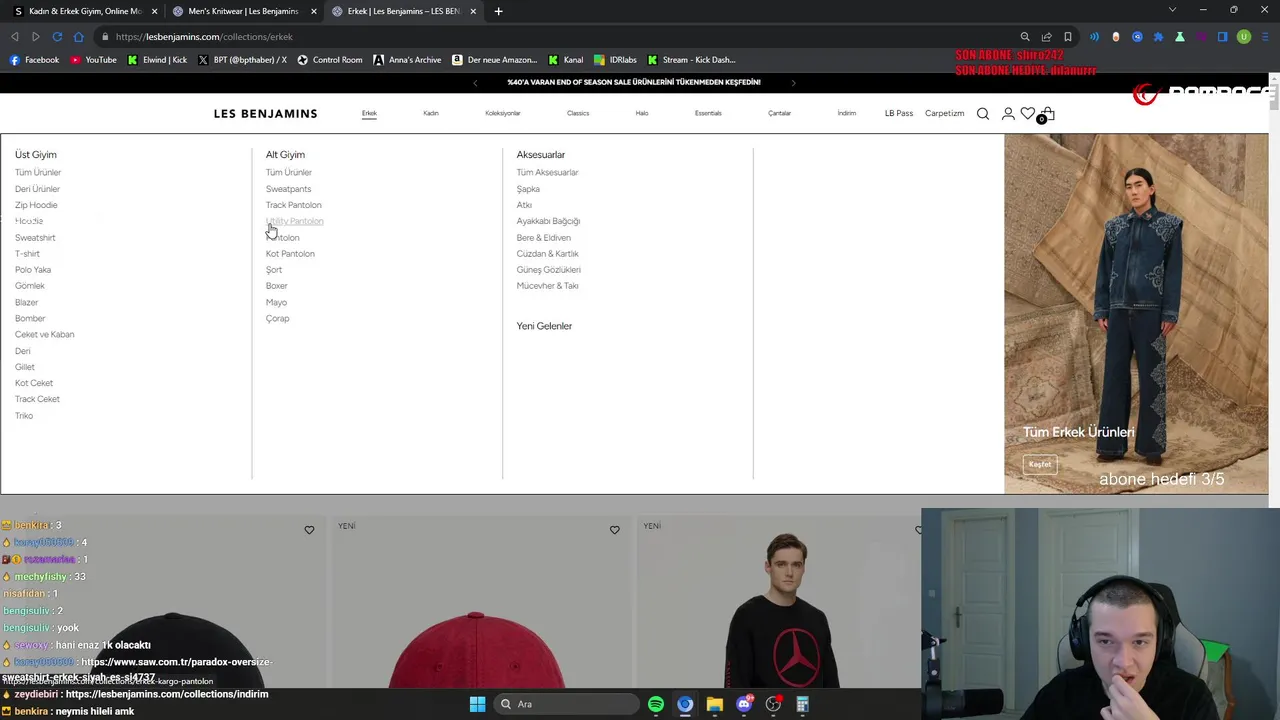Open the Erkek navigation menu

coord(369,113)
